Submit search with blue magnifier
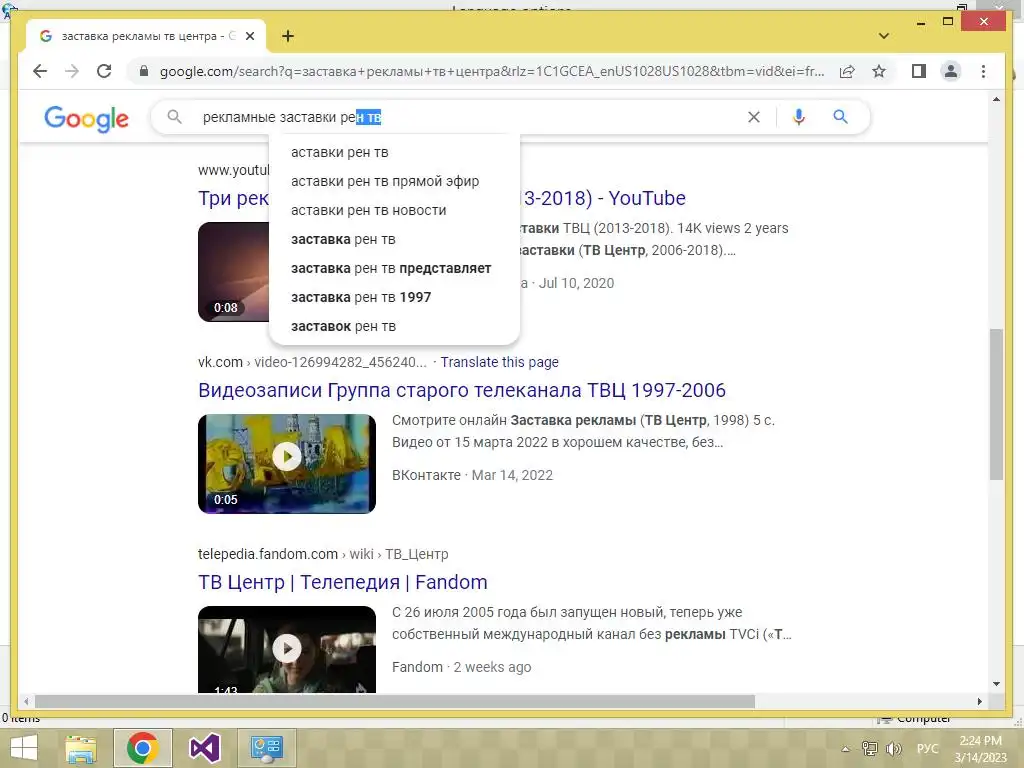 840,117
